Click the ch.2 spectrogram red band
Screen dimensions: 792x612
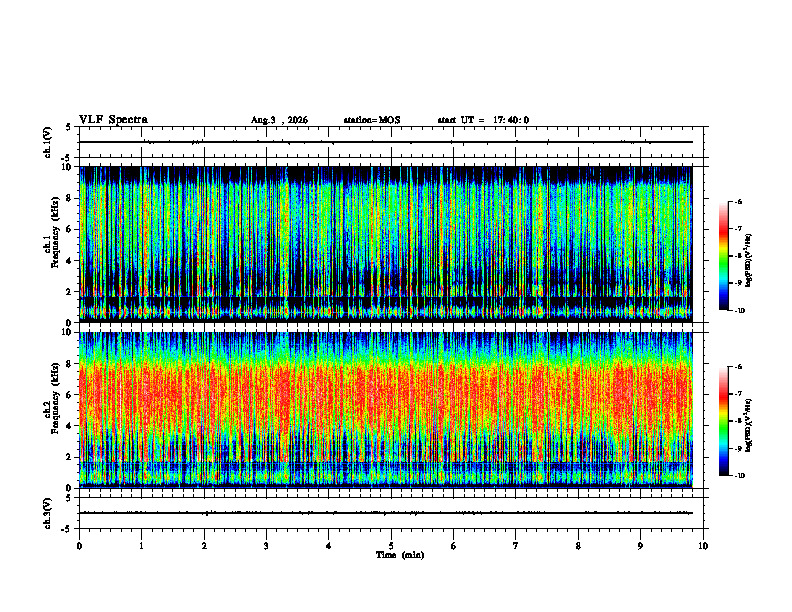386,395
